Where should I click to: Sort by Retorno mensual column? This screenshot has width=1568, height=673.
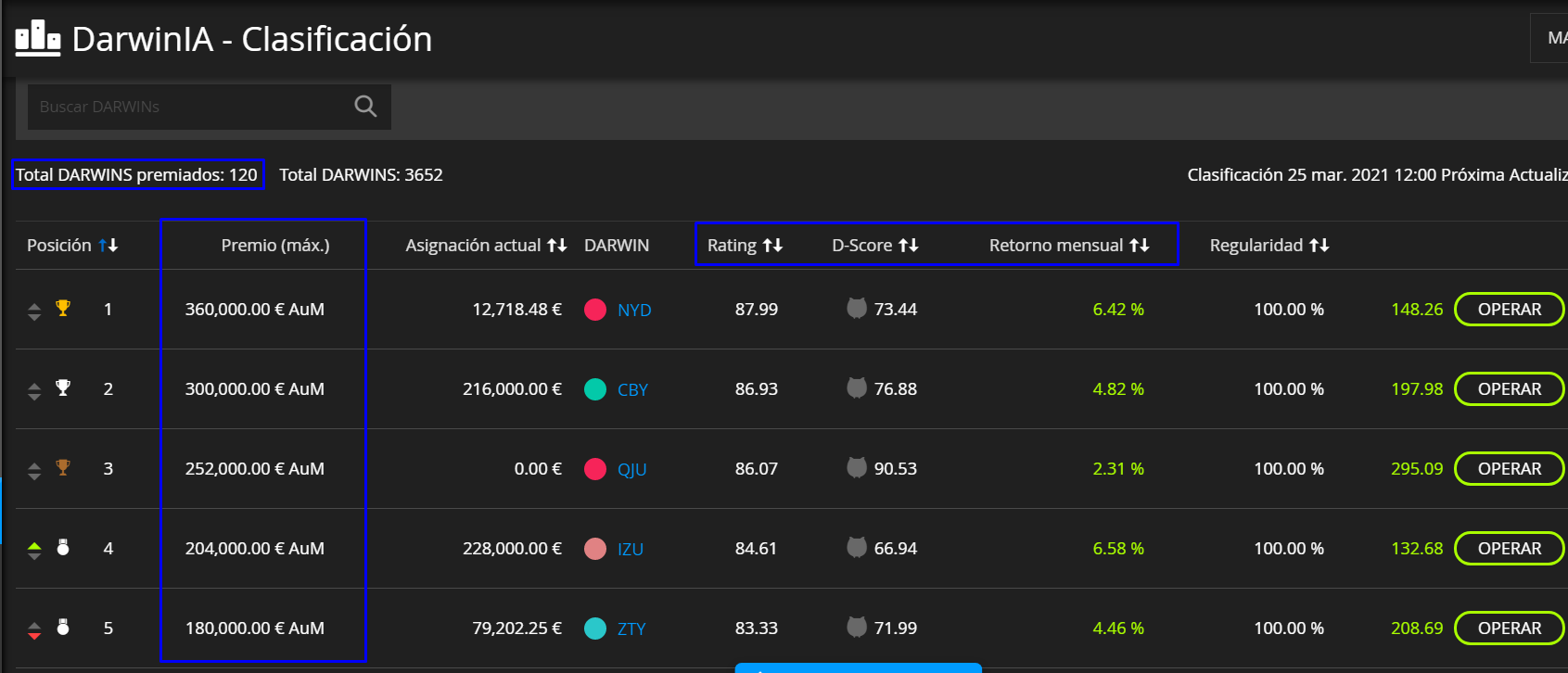[x=1140, y=246]
